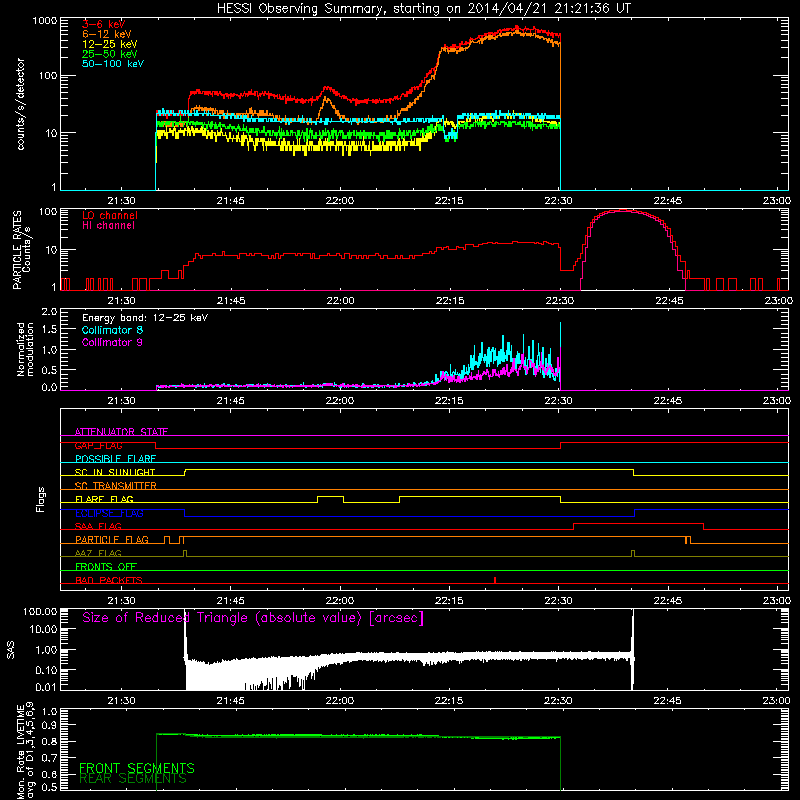Viewport: 800px width, 800px height.
Task: Select the Collimator 8 legend label
Action: (x=112, y=330)
